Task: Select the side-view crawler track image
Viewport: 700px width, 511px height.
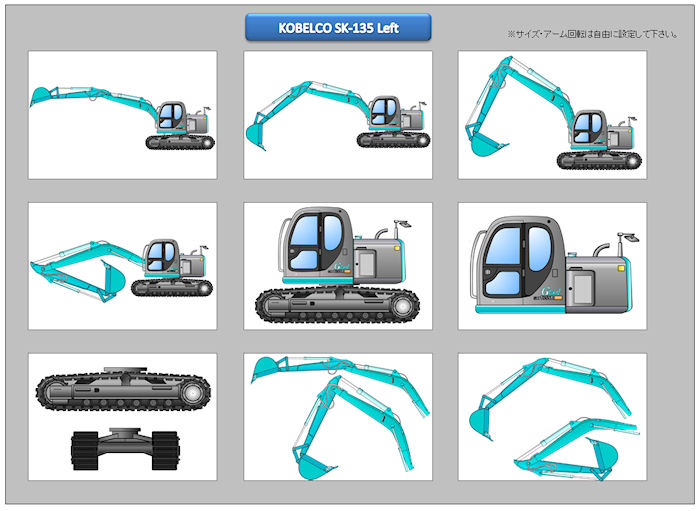Action: [123, 389]
